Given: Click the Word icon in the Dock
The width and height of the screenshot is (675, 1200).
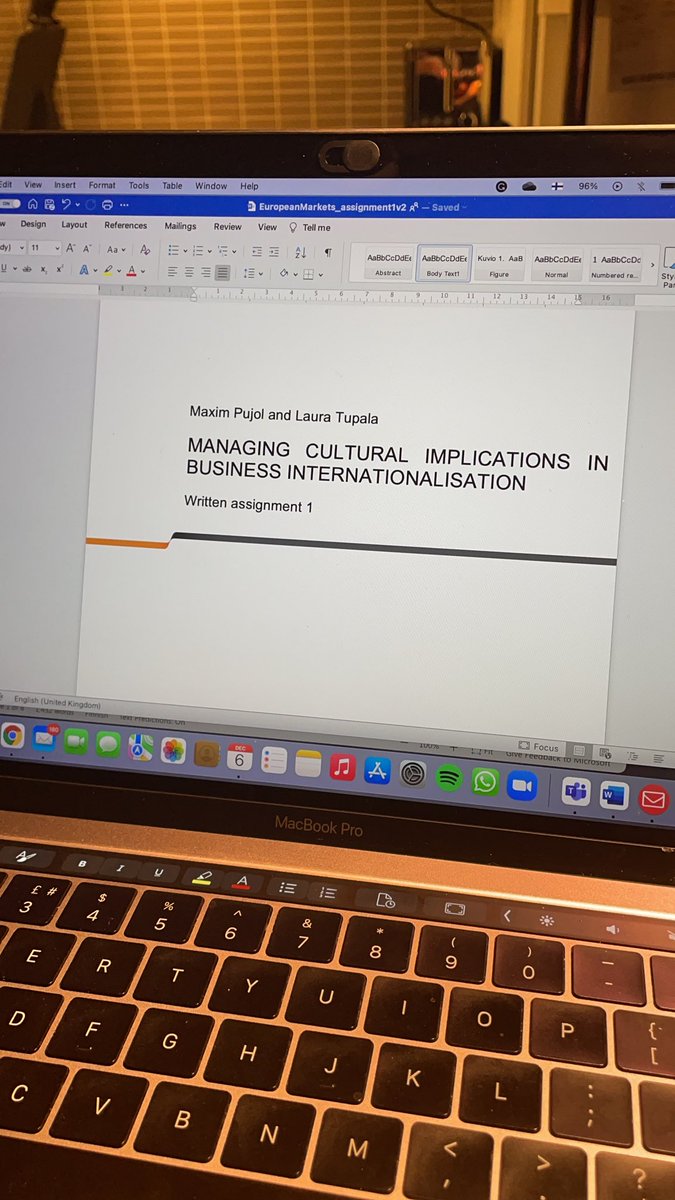Looking at the screenshot, I should coord(613,795).
